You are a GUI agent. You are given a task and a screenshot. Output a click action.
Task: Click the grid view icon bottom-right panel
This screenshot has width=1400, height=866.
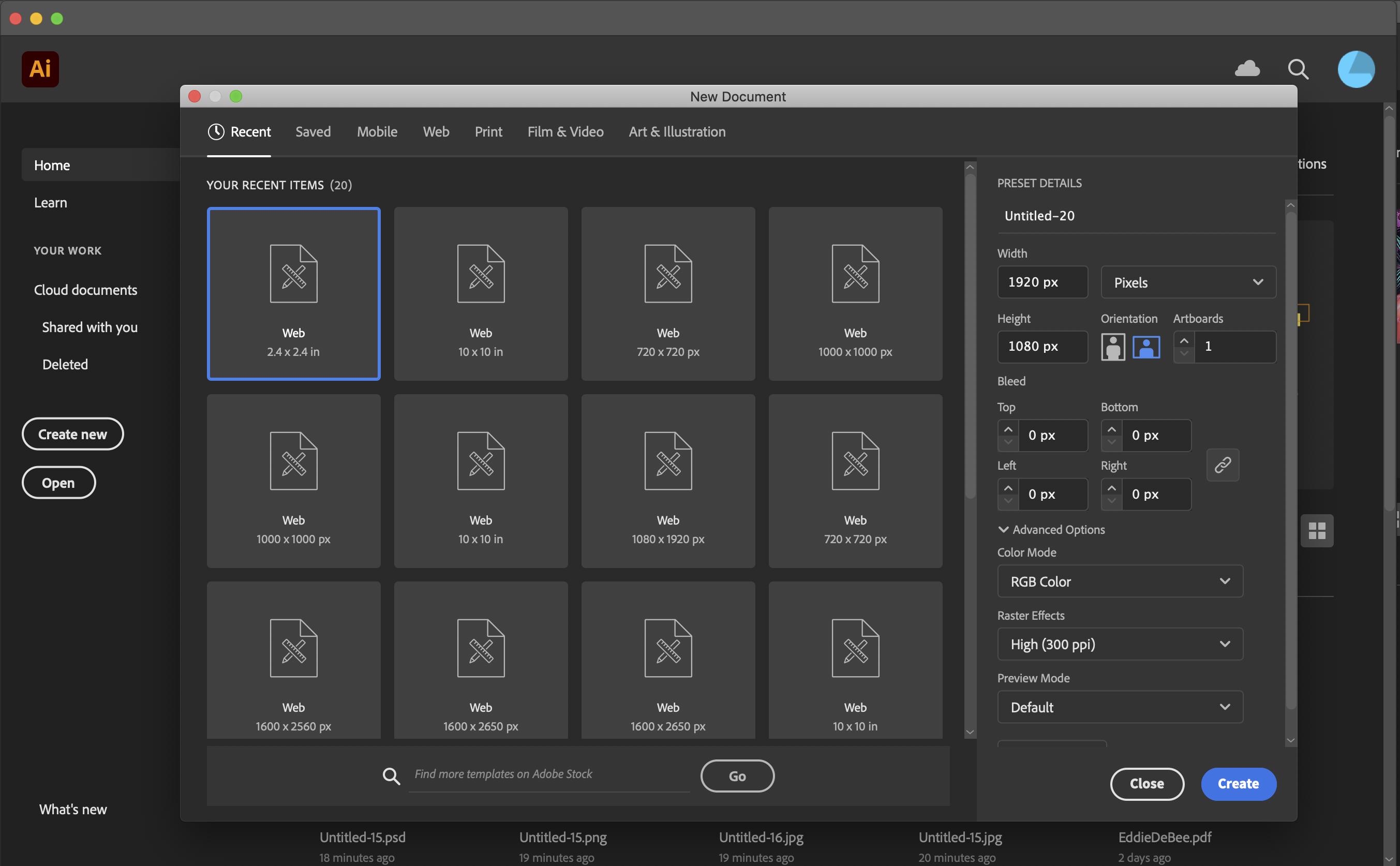[x=1318, y=529]
